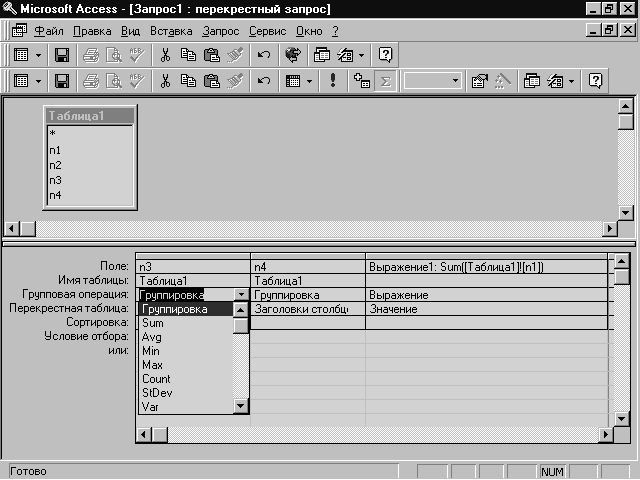Click Undo icon in the top toolbar
640x480 pixels.
click(264, 55)
